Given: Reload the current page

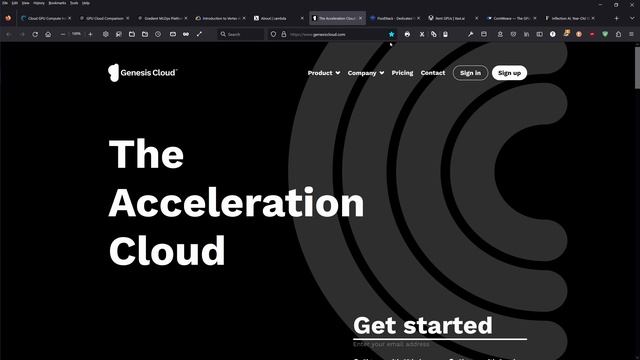Looking at the screenshot, I should click(x=35, y=34).
